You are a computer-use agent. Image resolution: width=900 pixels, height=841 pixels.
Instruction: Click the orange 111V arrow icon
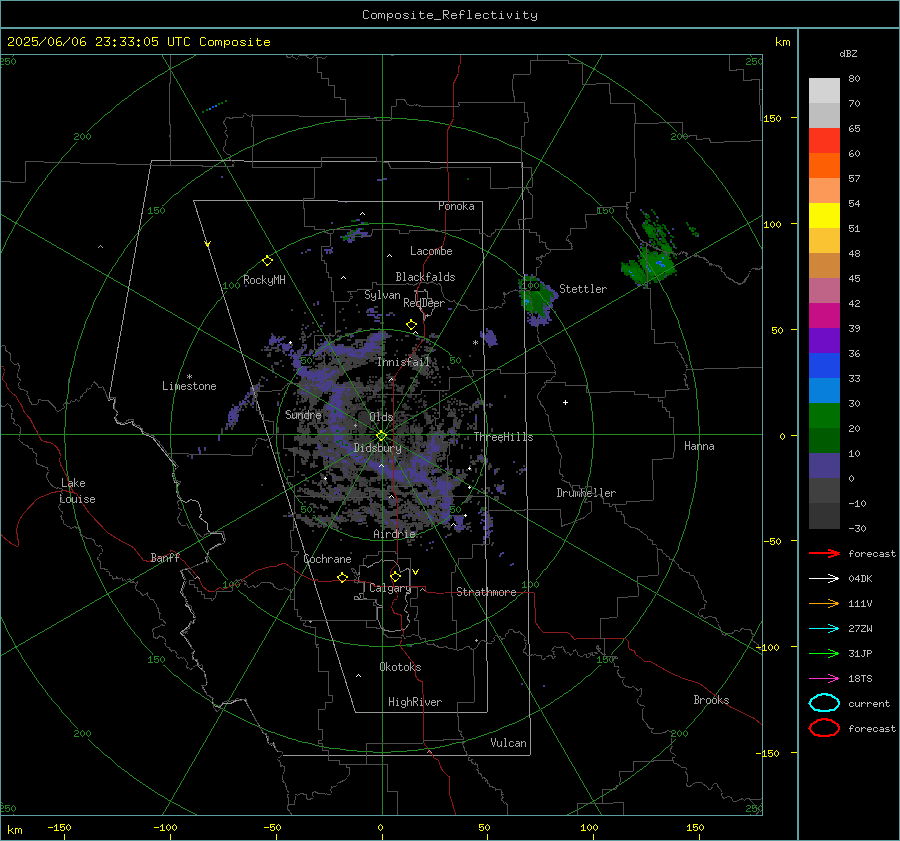824,603
